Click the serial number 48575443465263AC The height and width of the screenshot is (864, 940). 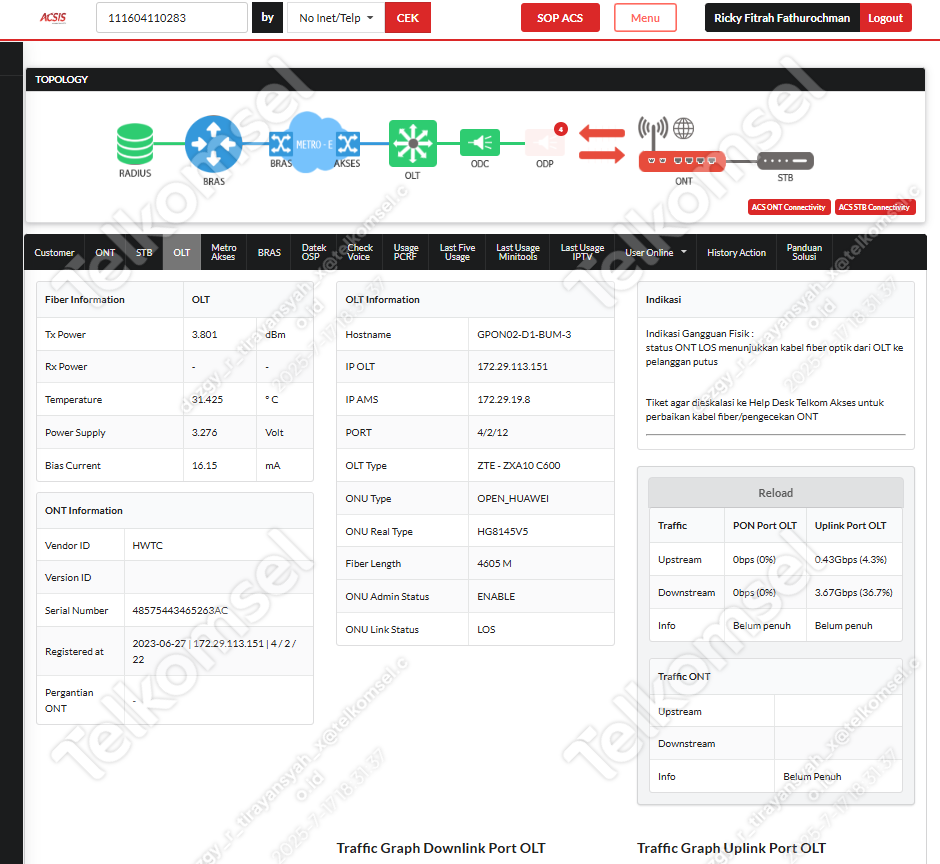tap(180, 610)
